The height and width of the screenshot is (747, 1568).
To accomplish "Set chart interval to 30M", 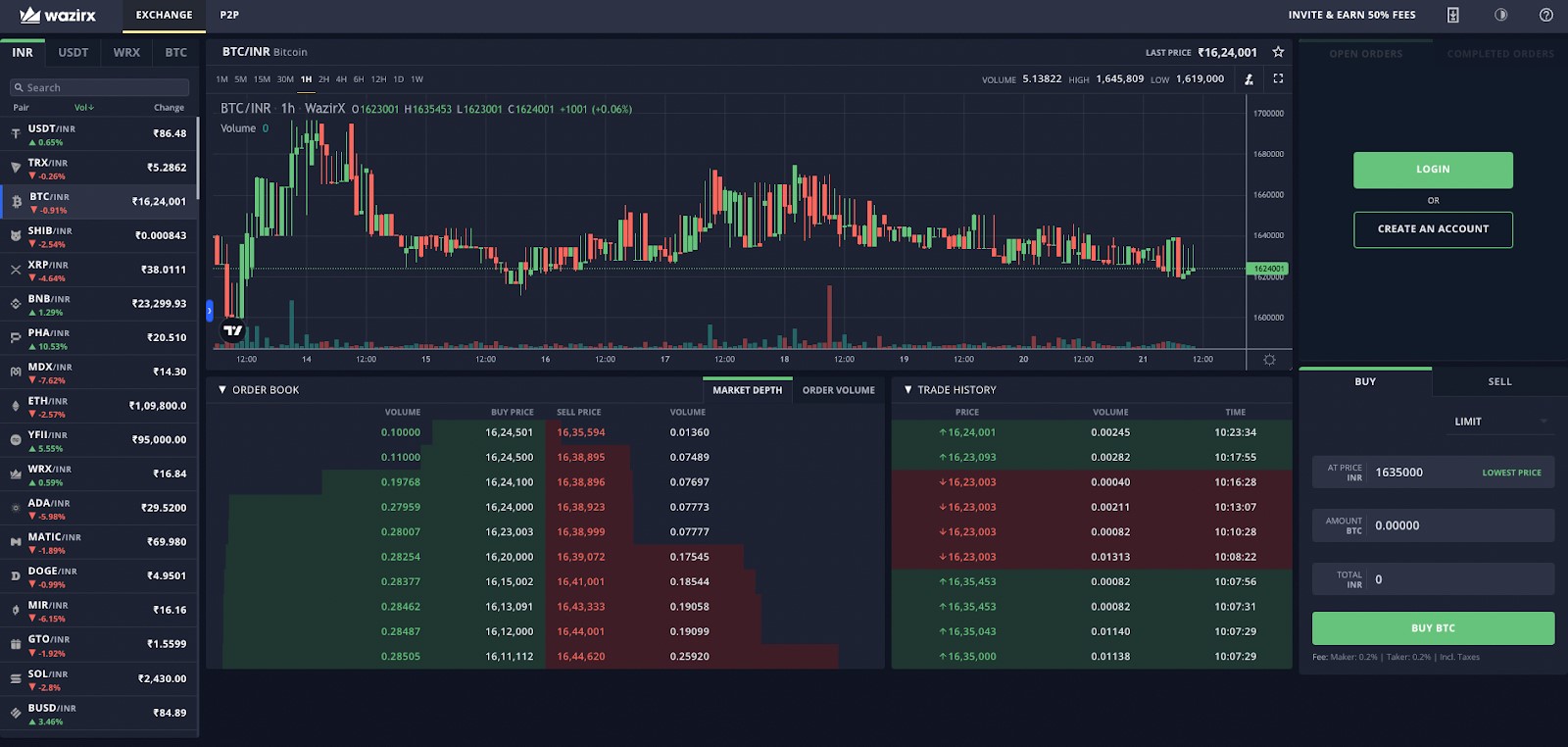I will pos(285,79).
